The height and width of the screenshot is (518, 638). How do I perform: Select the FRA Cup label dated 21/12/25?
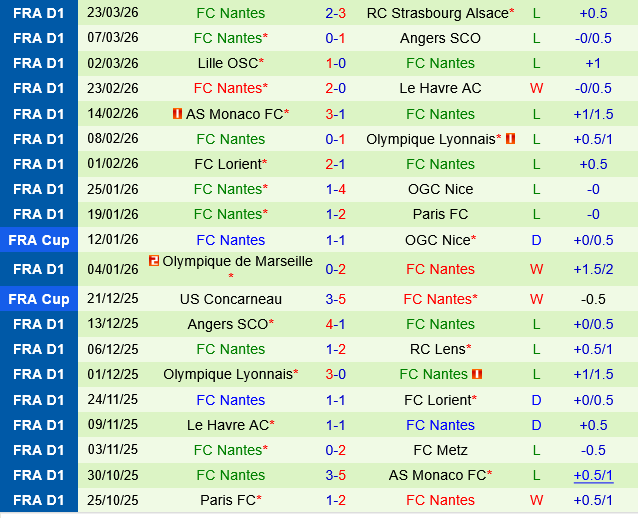pyautogui.click(x=39, y=299)
